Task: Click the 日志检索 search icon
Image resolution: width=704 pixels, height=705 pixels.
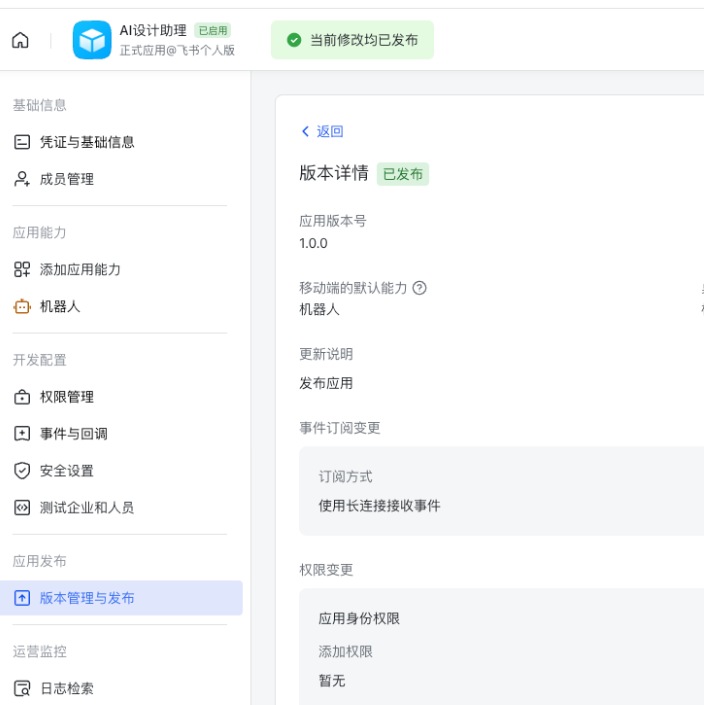Action: point(22,688)
